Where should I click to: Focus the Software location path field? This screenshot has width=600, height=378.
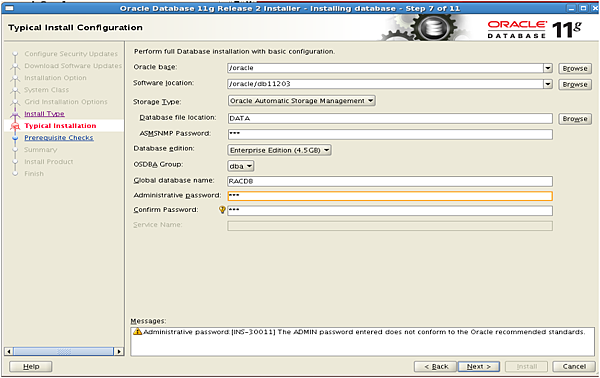(385, 84)
